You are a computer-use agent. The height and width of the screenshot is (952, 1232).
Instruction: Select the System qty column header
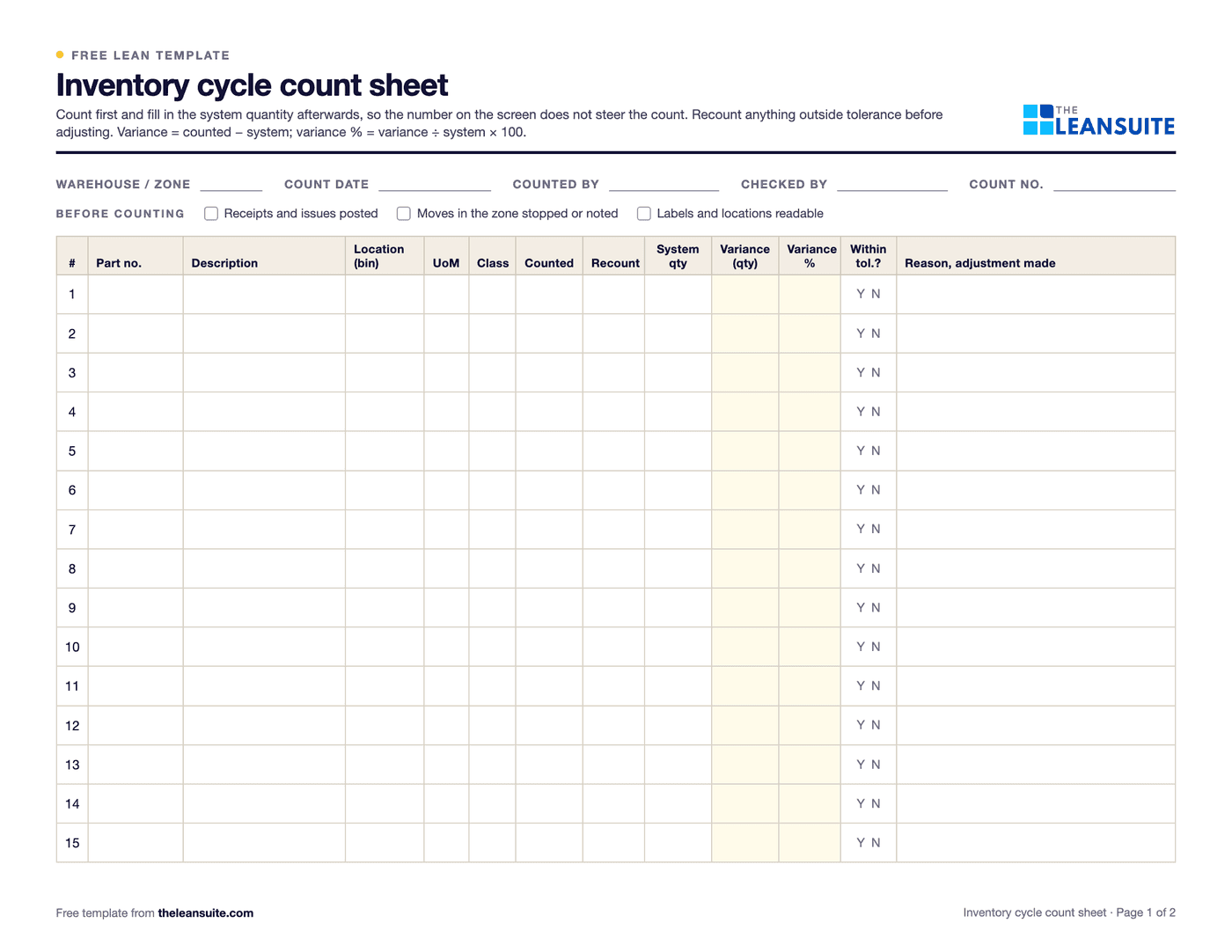coord(678,256)
